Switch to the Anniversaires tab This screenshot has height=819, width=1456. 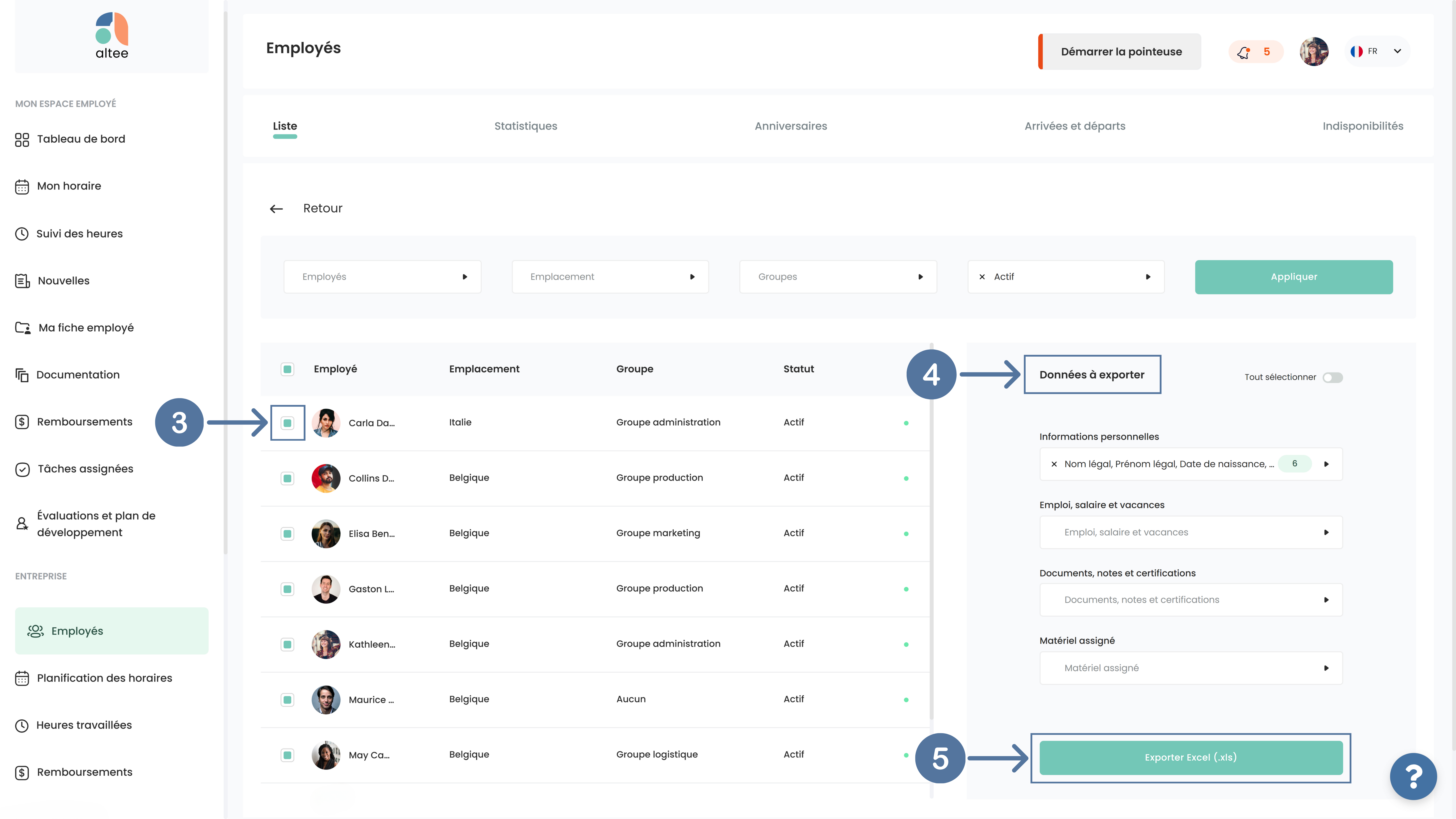coord(791,126)
